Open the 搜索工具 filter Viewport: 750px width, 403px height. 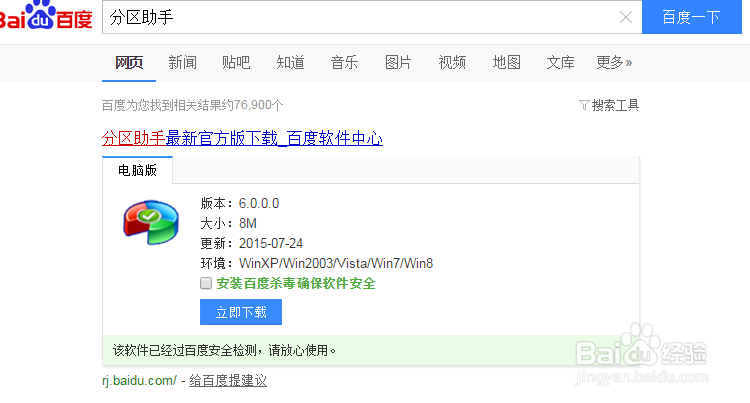pos(608,105)
